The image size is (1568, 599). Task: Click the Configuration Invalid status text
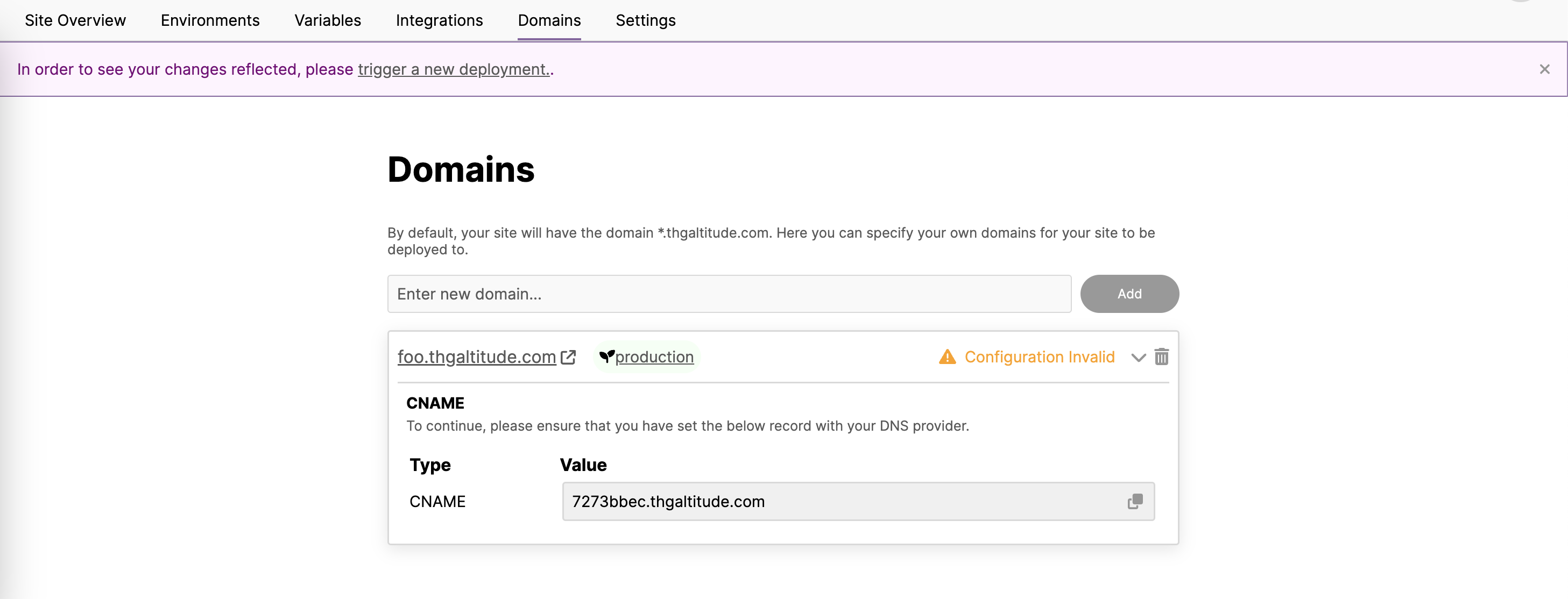(x=1039, y=357)
